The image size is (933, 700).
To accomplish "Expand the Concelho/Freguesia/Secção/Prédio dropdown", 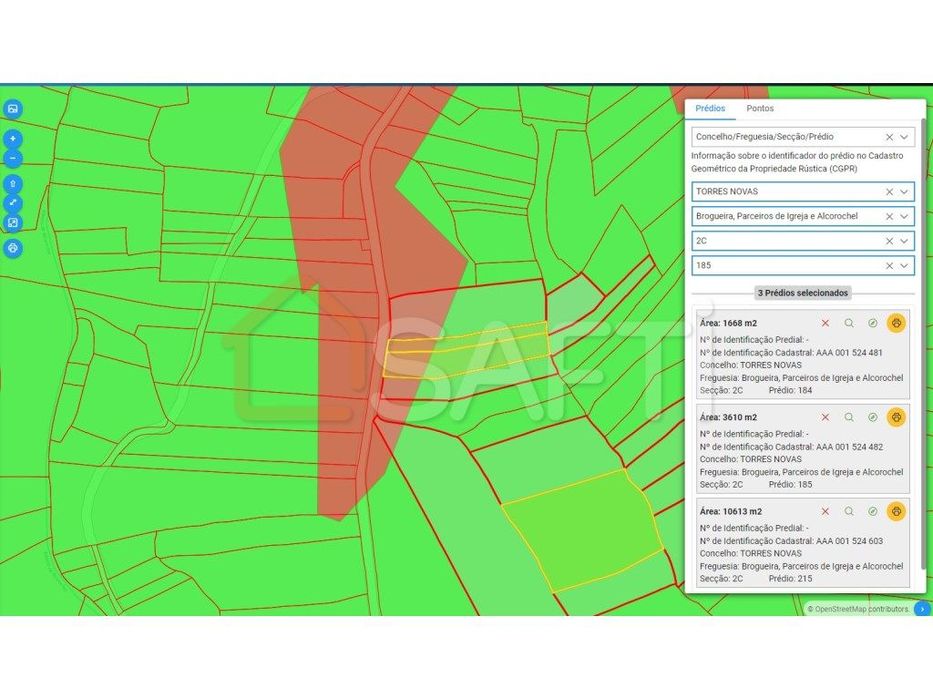I will [x=904, y=137].
